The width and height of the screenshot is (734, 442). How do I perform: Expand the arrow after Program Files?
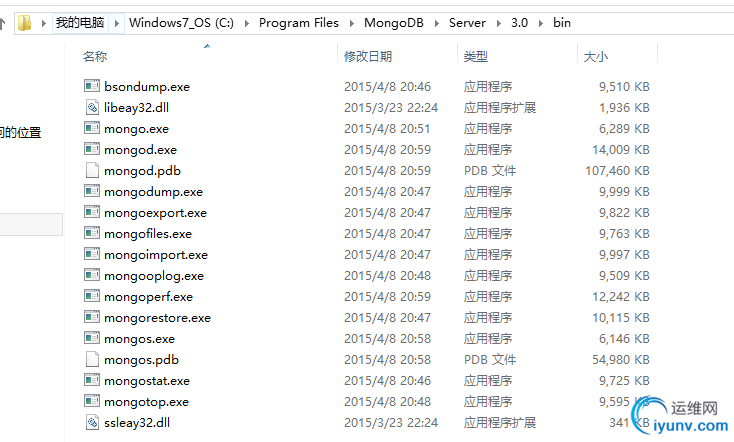(352, 23)
